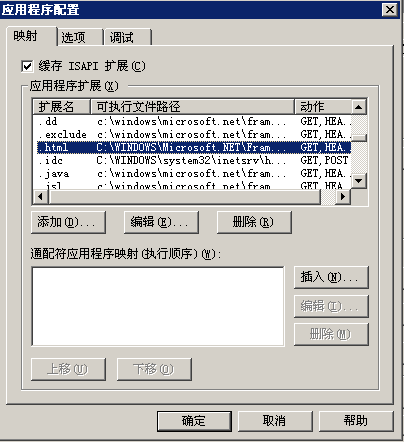The width and height of the screenshot is (404, 442).
Task: Confirm with the 确定 button
Action: (194, 421)
